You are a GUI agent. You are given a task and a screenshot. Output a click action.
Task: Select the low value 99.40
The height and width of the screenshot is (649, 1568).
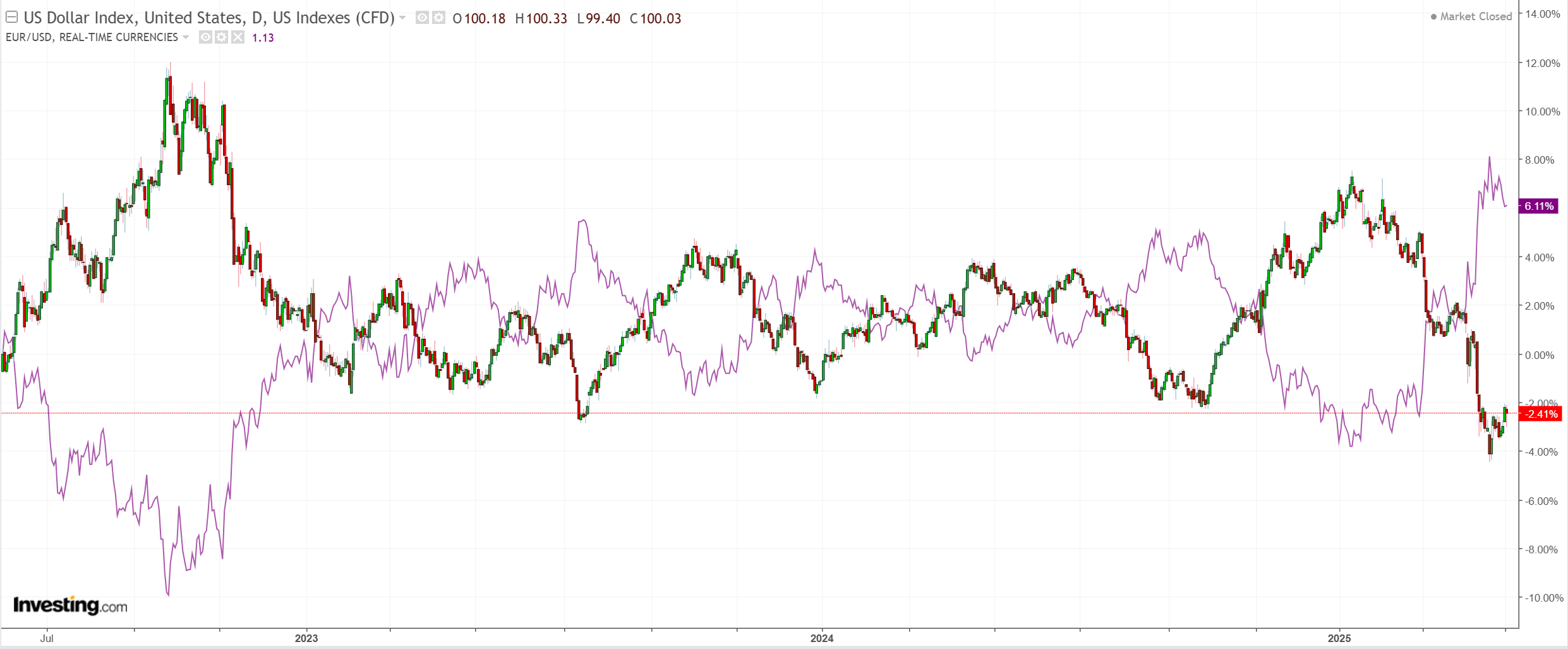pos(603,18)
